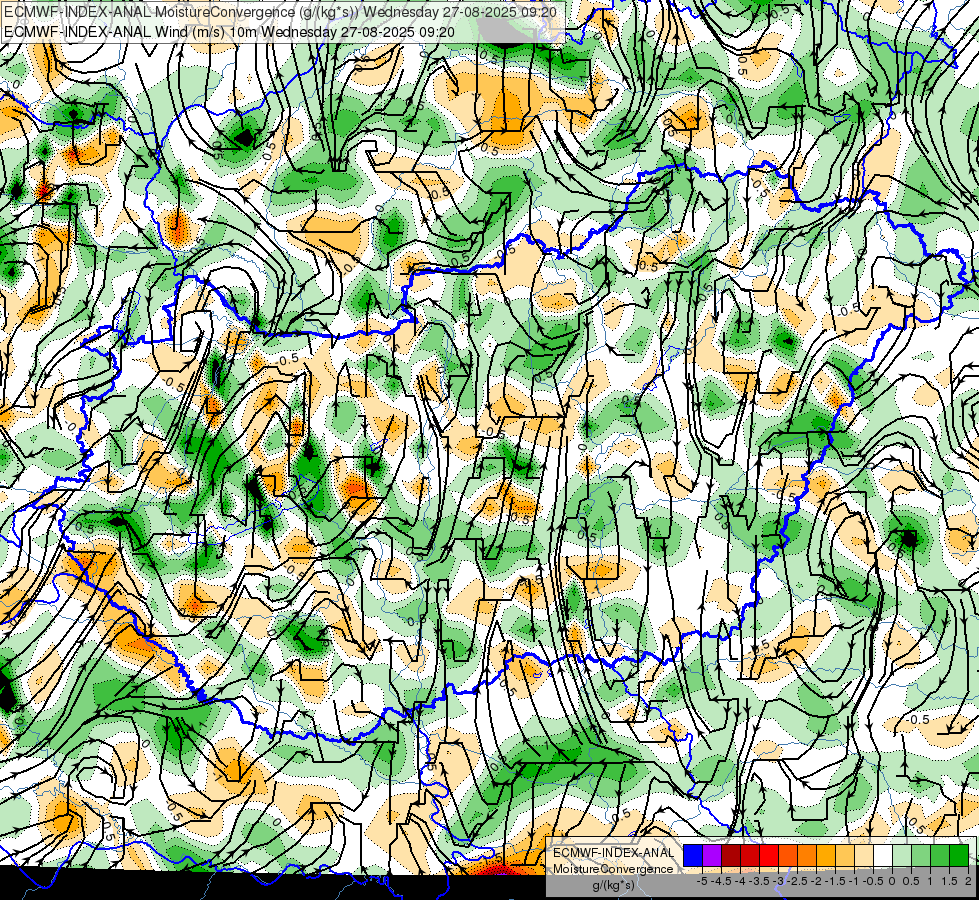Click the -5 tick label on legend
The height and width of the screenshot is (900, 979).
coord(702,881)
